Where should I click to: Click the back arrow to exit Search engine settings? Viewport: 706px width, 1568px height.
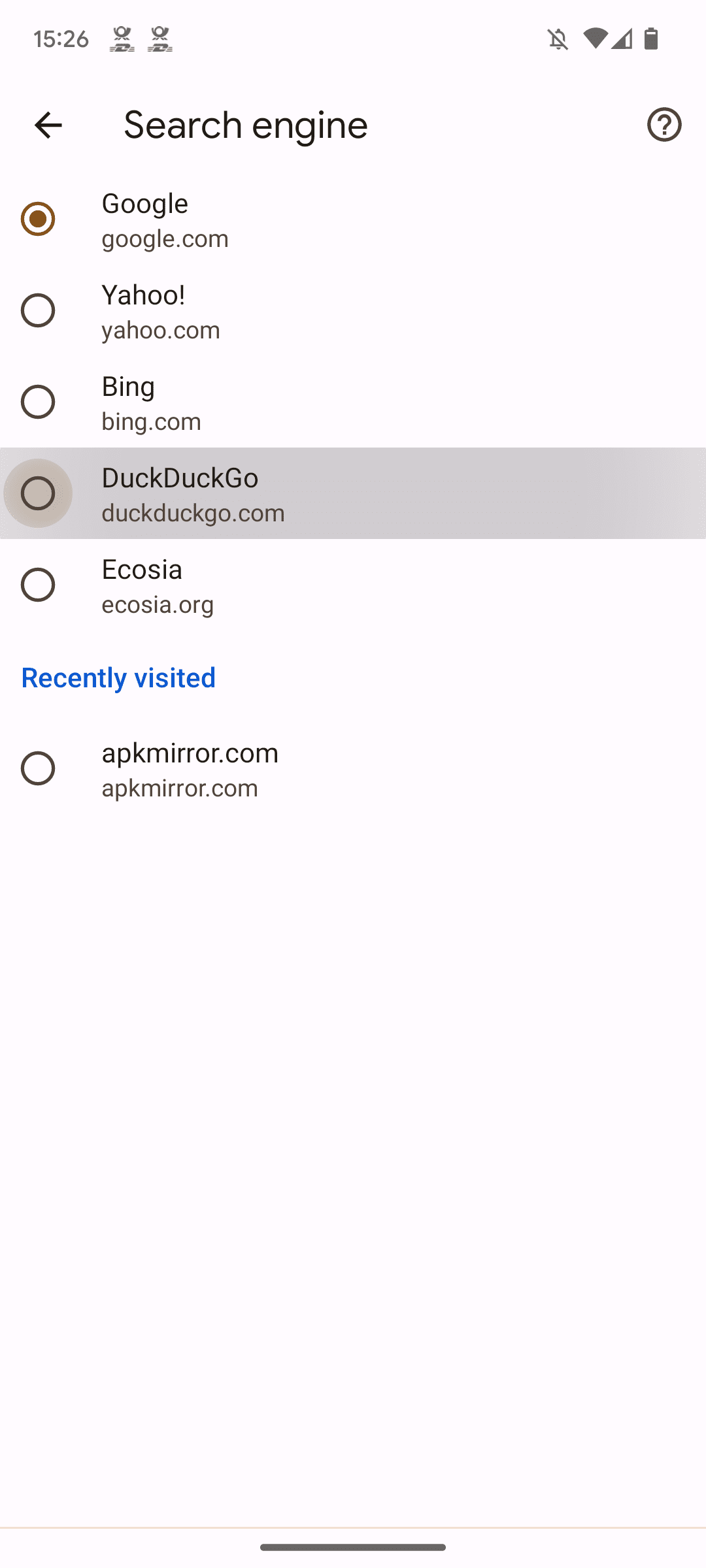pyautogui.click(x=48, y=125)
